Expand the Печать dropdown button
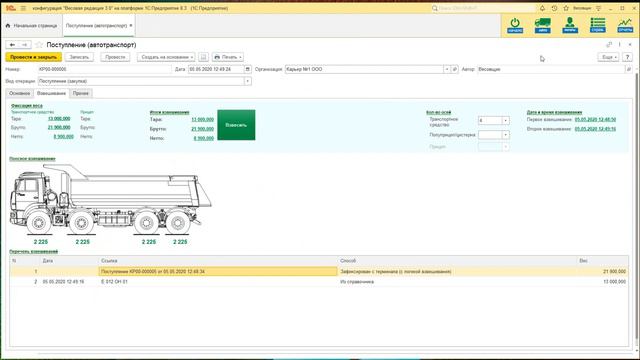 click(228, 57)
